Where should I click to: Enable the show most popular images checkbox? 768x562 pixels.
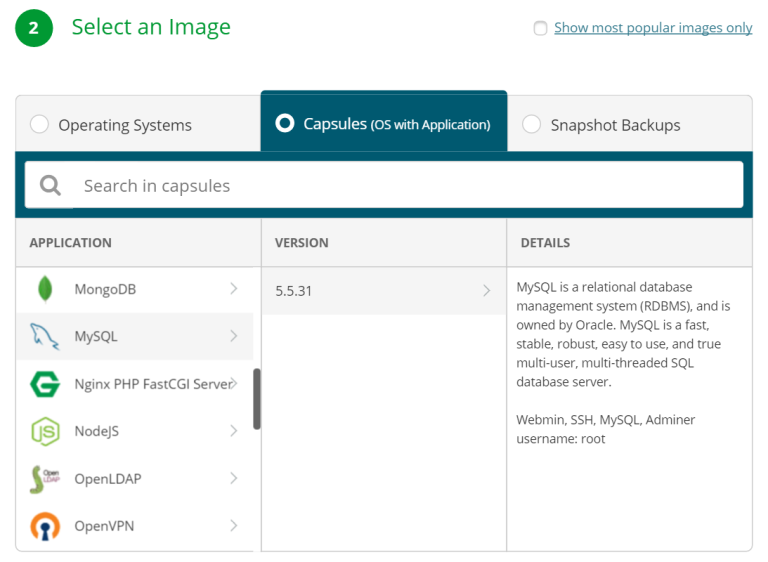coord(541,28)
